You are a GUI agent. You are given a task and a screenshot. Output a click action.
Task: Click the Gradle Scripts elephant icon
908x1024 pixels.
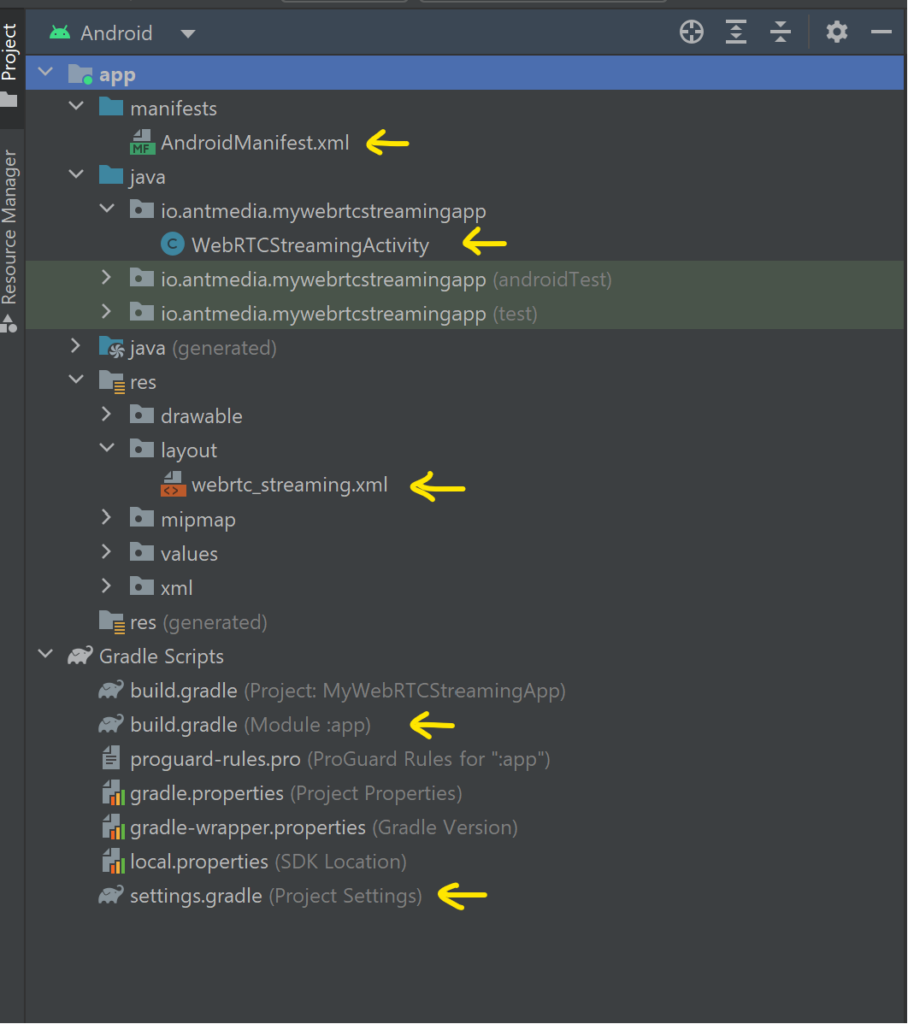[x=80, y=656]
